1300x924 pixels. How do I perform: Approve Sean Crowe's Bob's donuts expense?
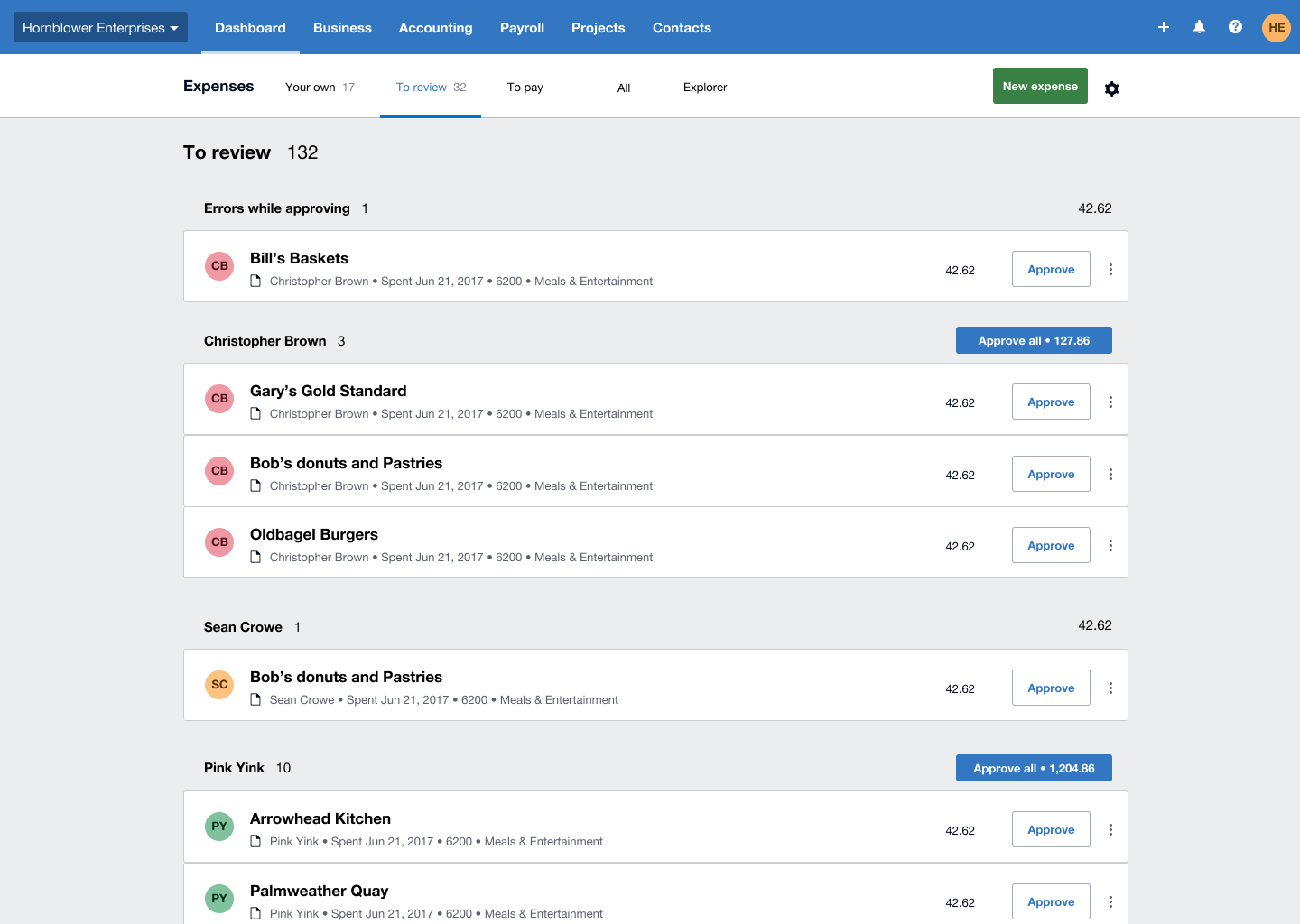1051,688
